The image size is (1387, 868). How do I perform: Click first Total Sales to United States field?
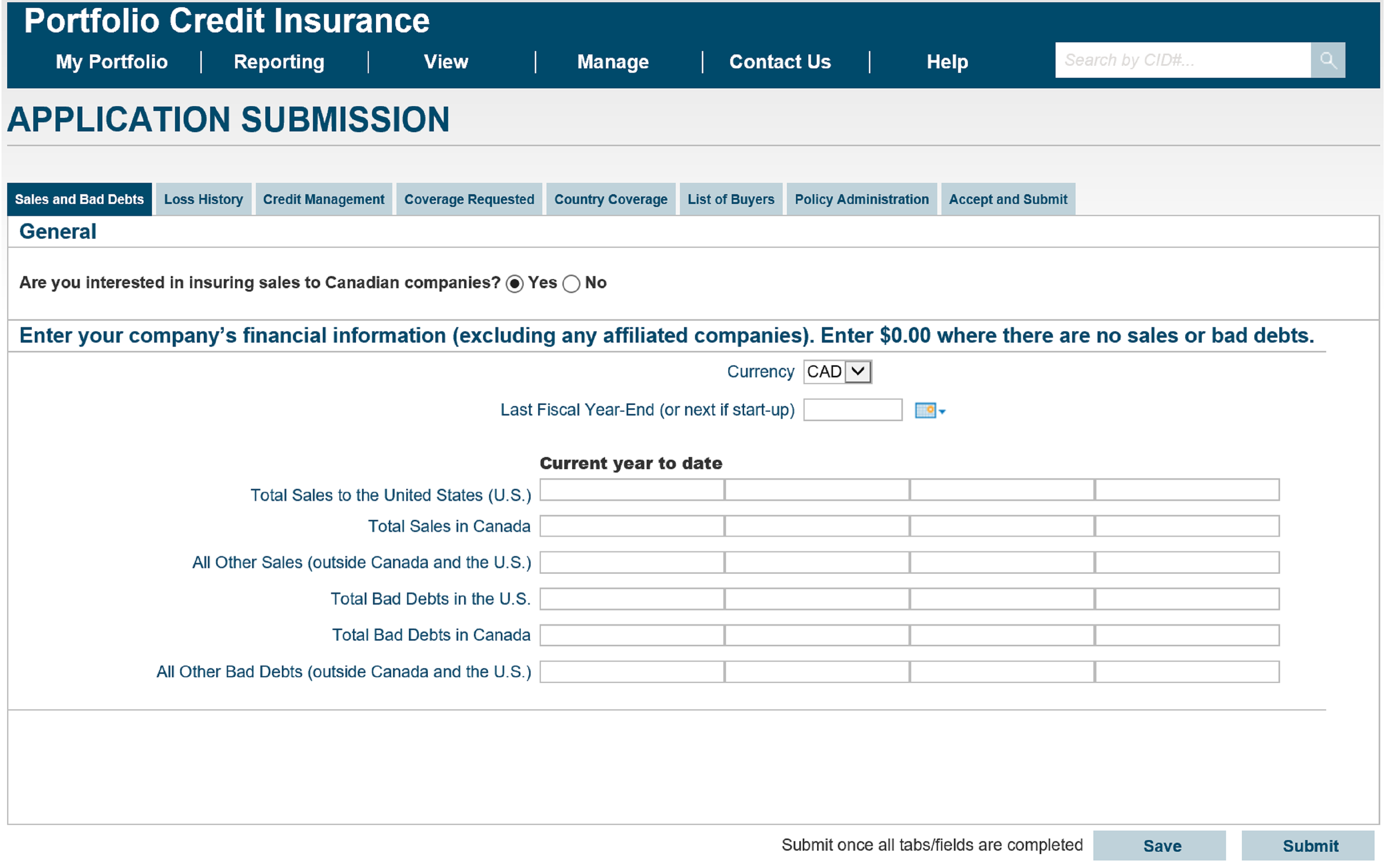632,490
